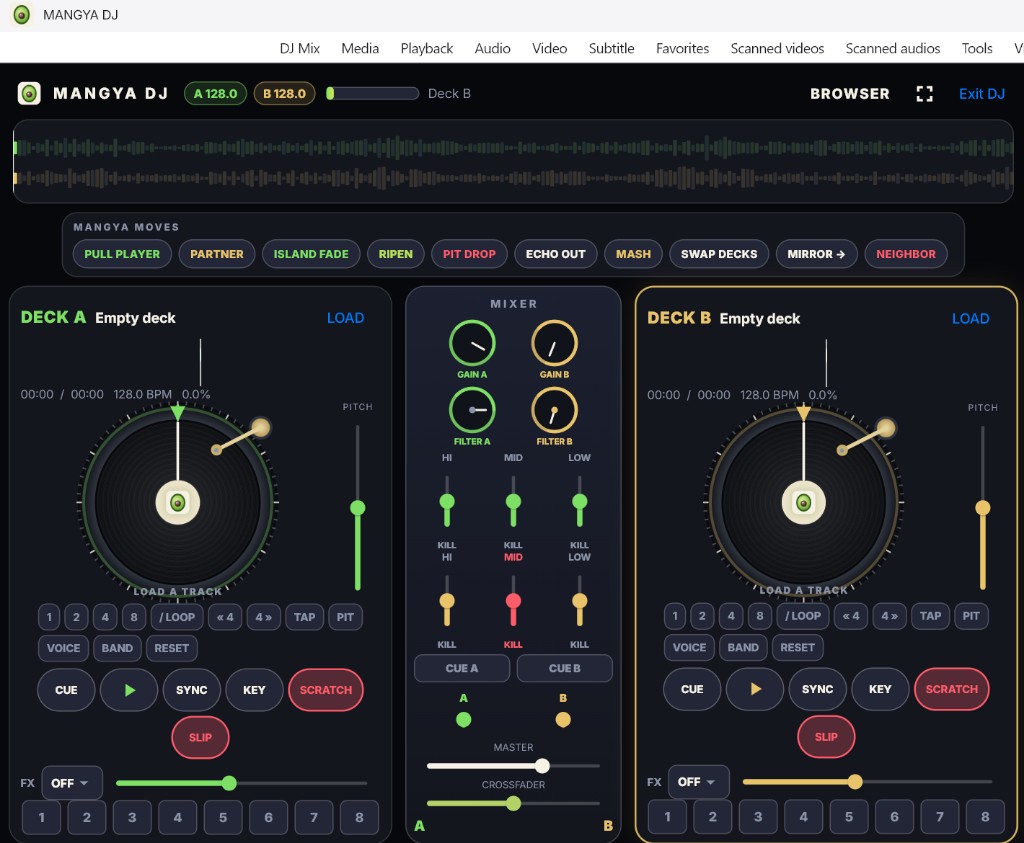
Task: Click the overview waveform display
Action: [513, 161]
